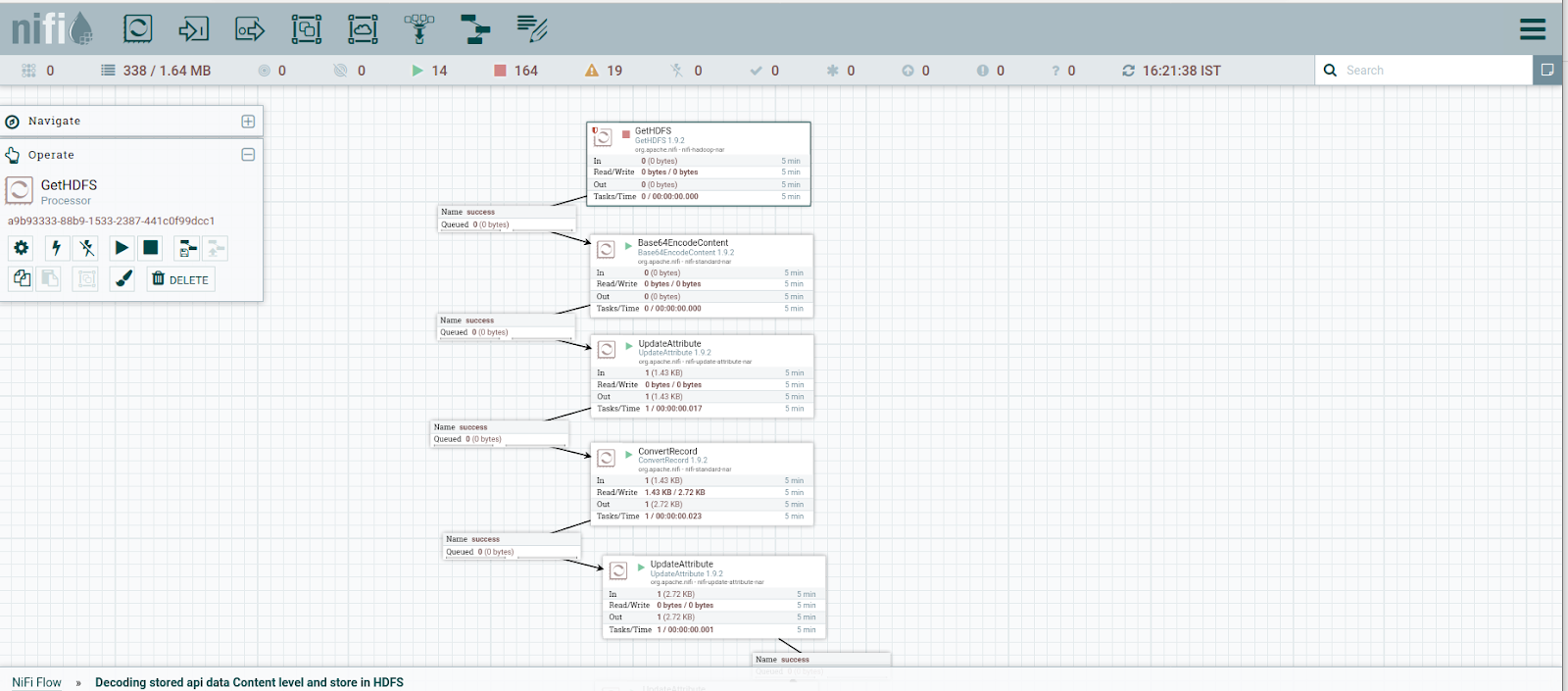Screen dimensions: 1568x691
Task: Select the Processor component in the toolbar
Action: 137,29
